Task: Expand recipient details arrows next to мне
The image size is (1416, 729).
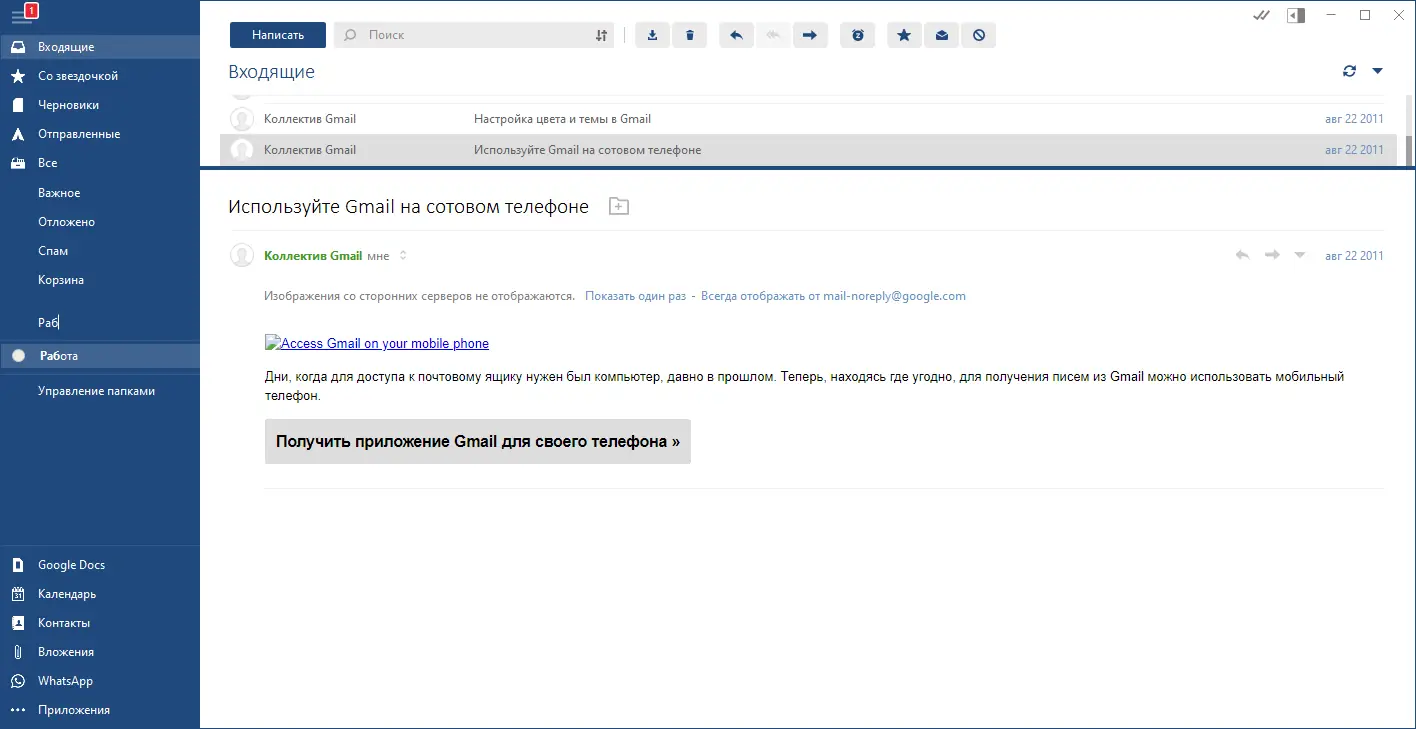Action: (403, 256)
